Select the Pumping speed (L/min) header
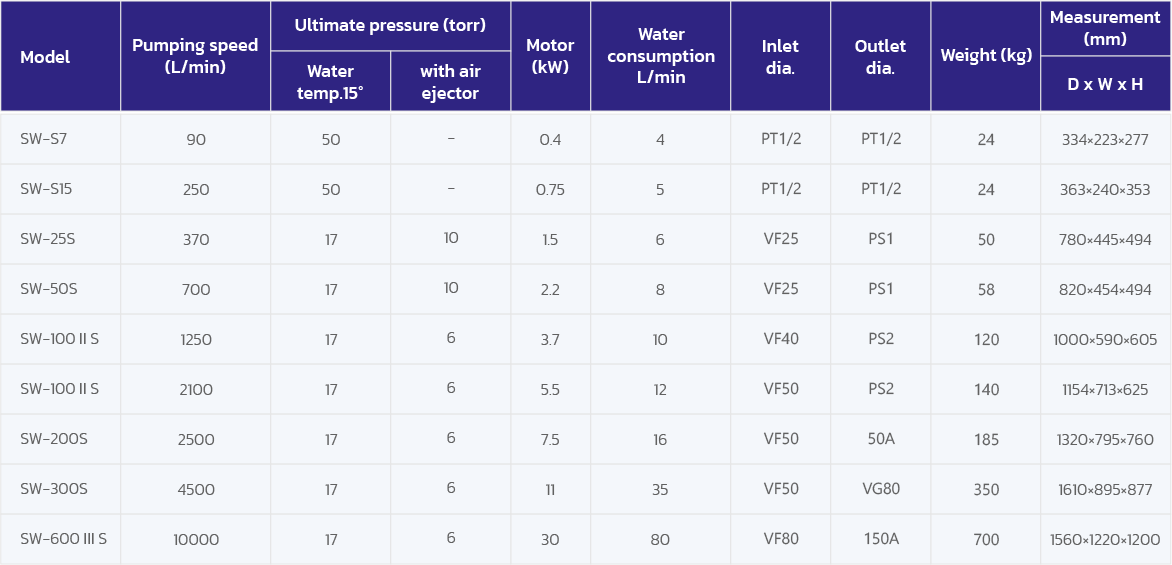This screenshot has height=565, width=1172. click(195, 56)
